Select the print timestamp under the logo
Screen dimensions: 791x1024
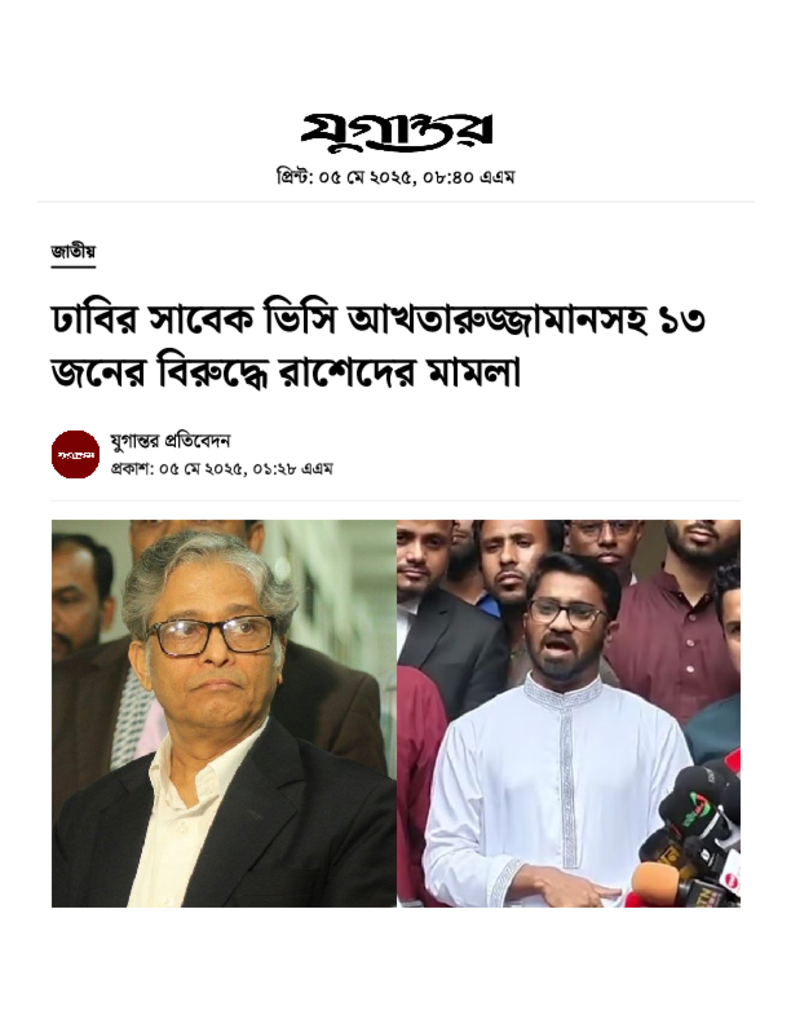pos(396,177)
